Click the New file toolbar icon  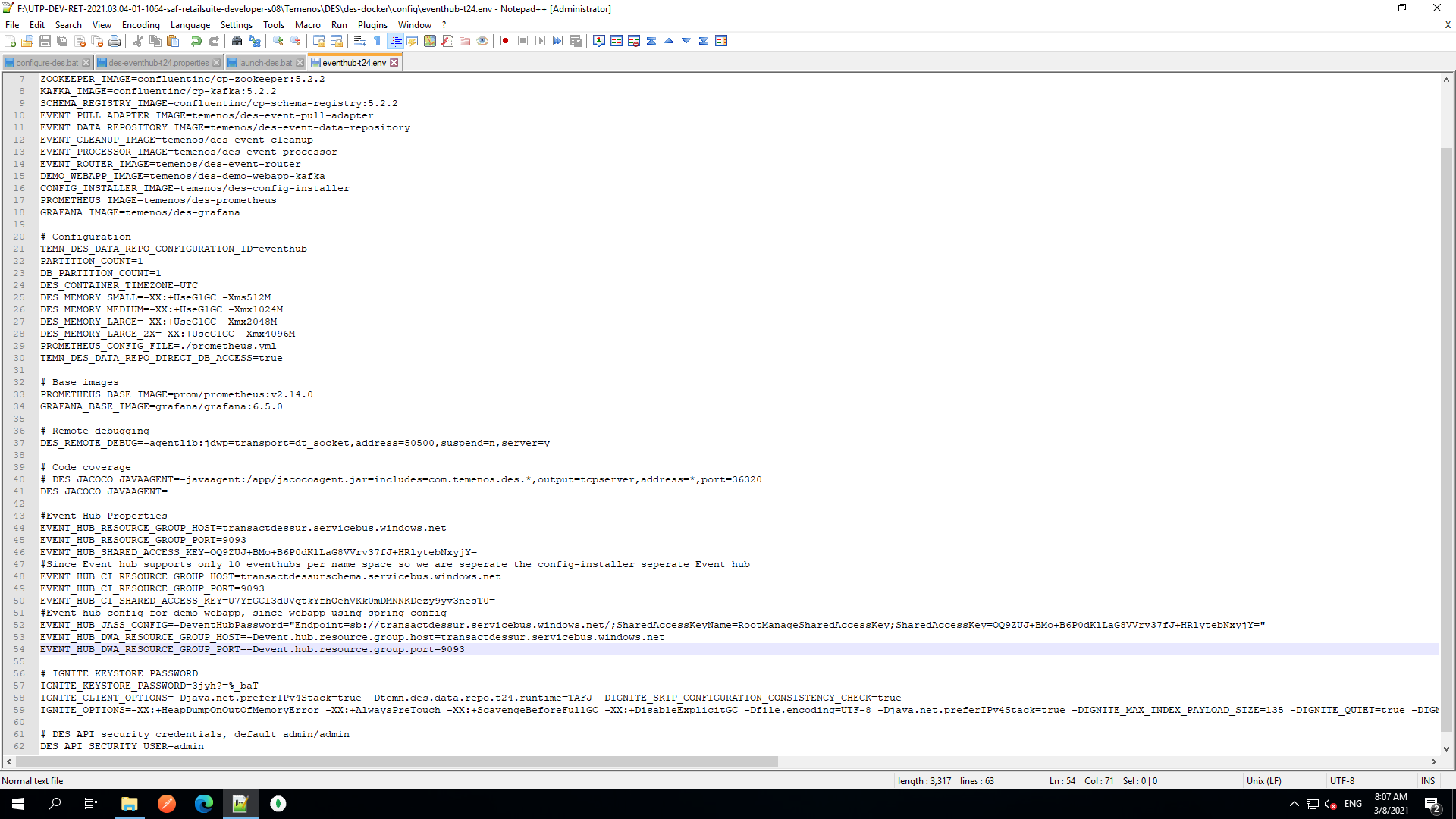pyautogui.click(x=10, y=41)
